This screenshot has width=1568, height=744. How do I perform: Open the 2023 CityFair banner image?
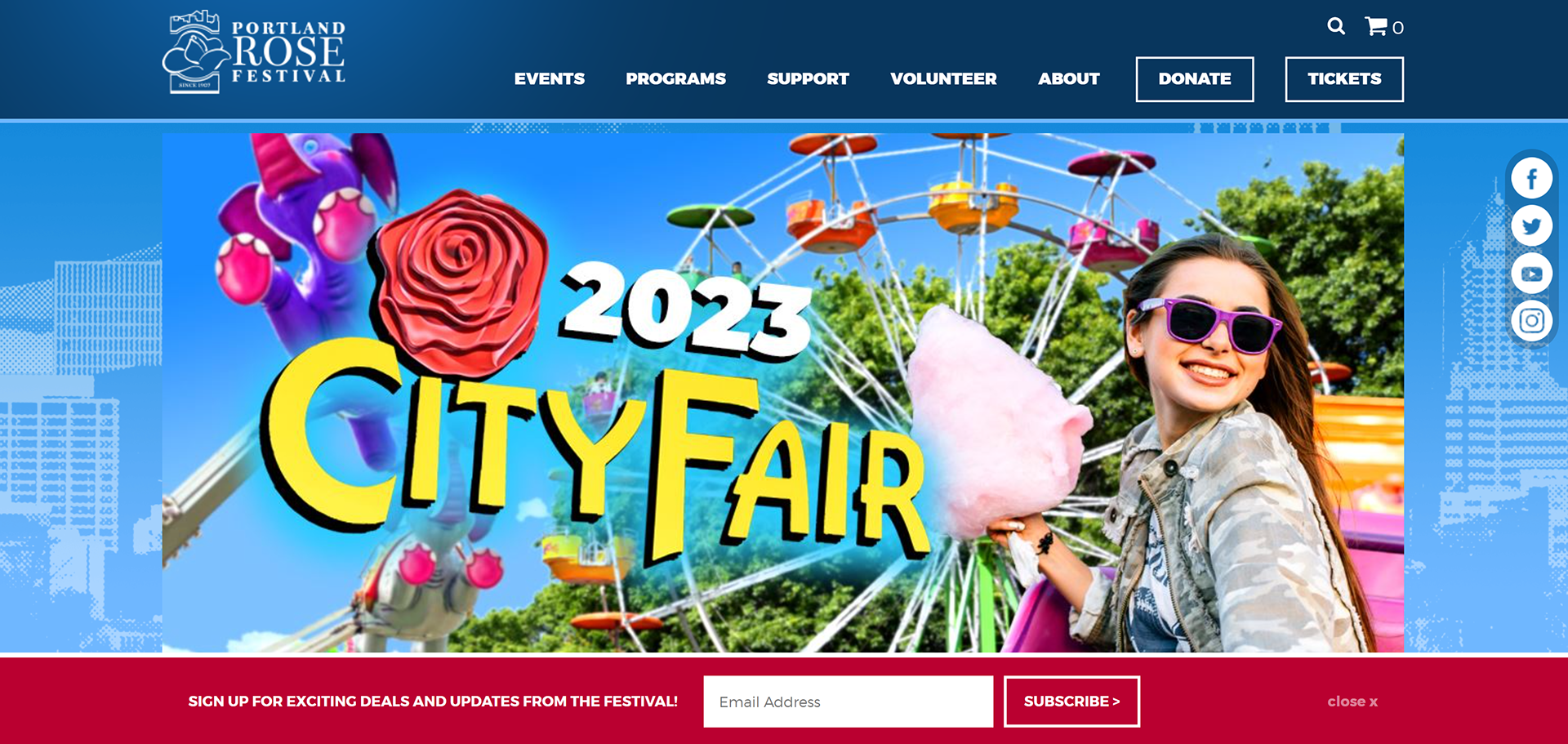tap(782, 393)
